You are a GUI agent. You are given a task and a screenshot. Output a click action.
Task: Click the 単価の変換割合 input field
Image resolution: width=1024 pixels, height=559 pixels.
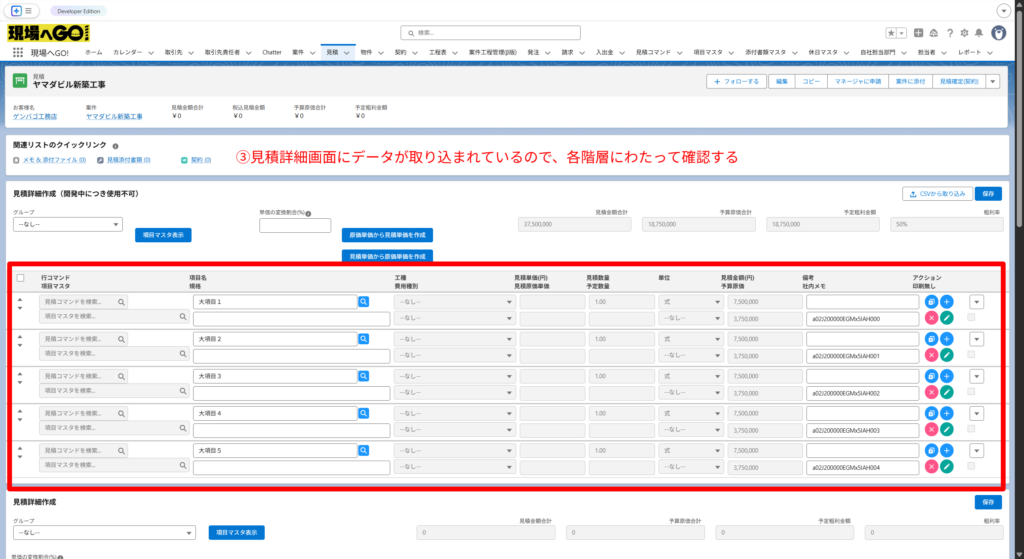tap(294, 226)
